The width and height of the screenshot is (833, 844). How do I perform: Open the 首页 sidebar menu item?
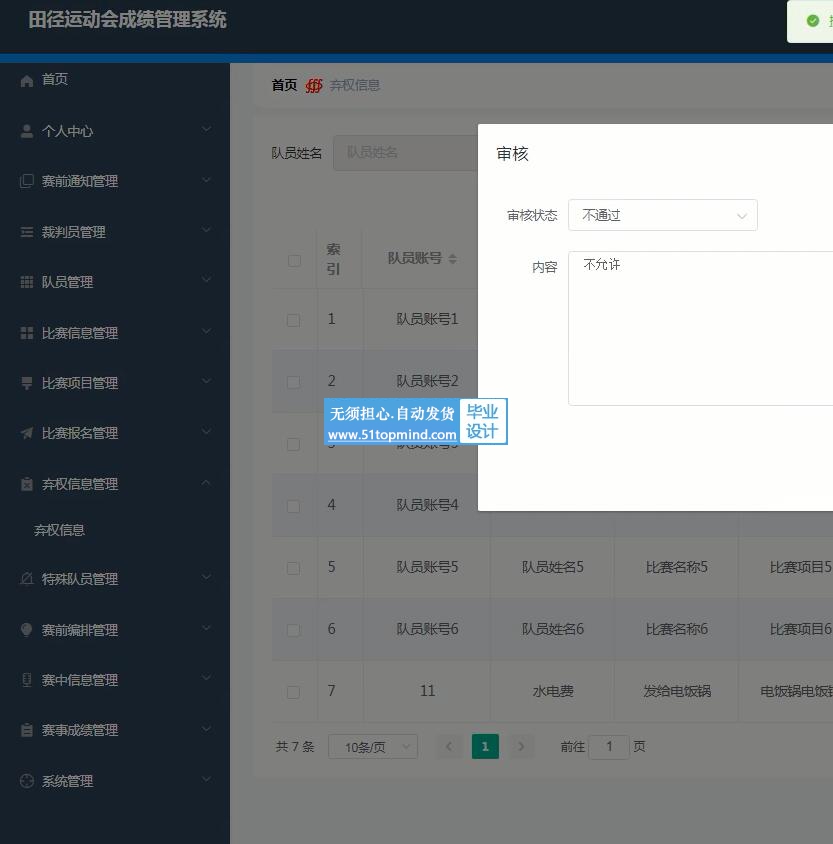pos(115,80)
